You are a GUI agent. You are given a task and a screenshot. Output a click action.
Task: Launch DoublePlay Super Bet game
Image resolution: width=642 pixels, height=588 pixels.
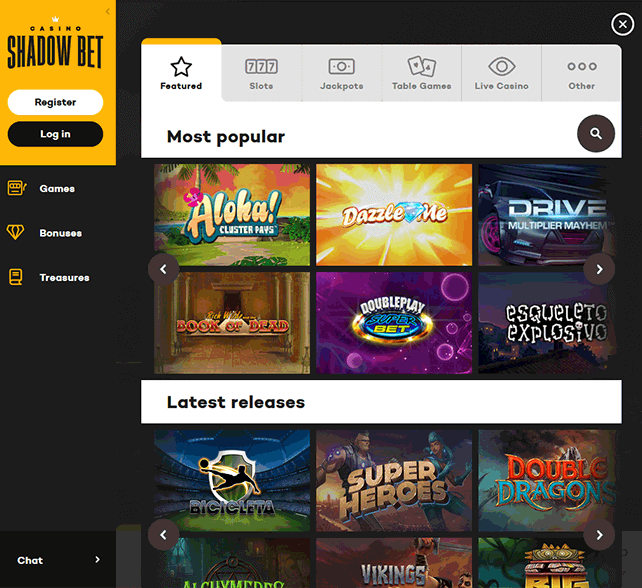coord(394,323)
